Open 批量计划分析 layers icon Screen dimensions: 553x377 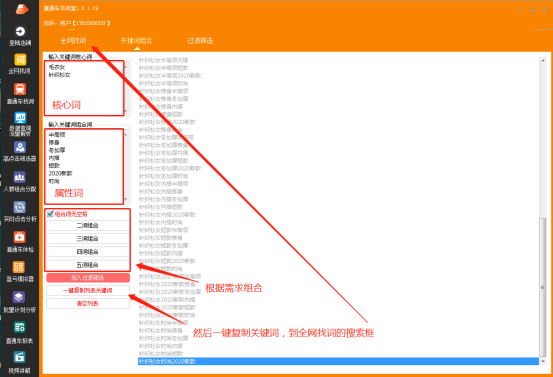tap(20, 297)
